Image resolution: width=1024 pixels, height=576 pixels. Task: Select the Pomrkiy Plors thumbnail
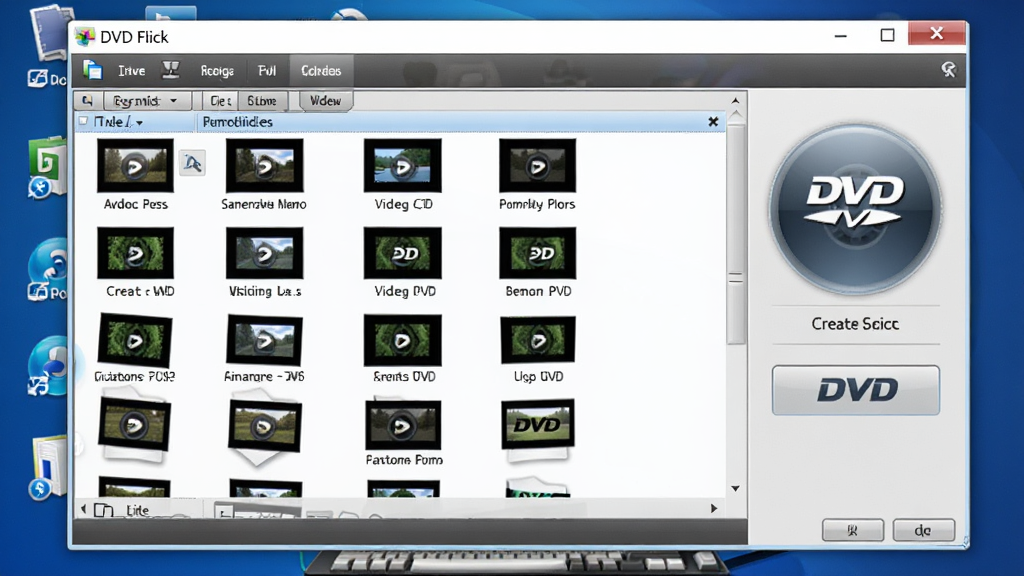point(537,165)
